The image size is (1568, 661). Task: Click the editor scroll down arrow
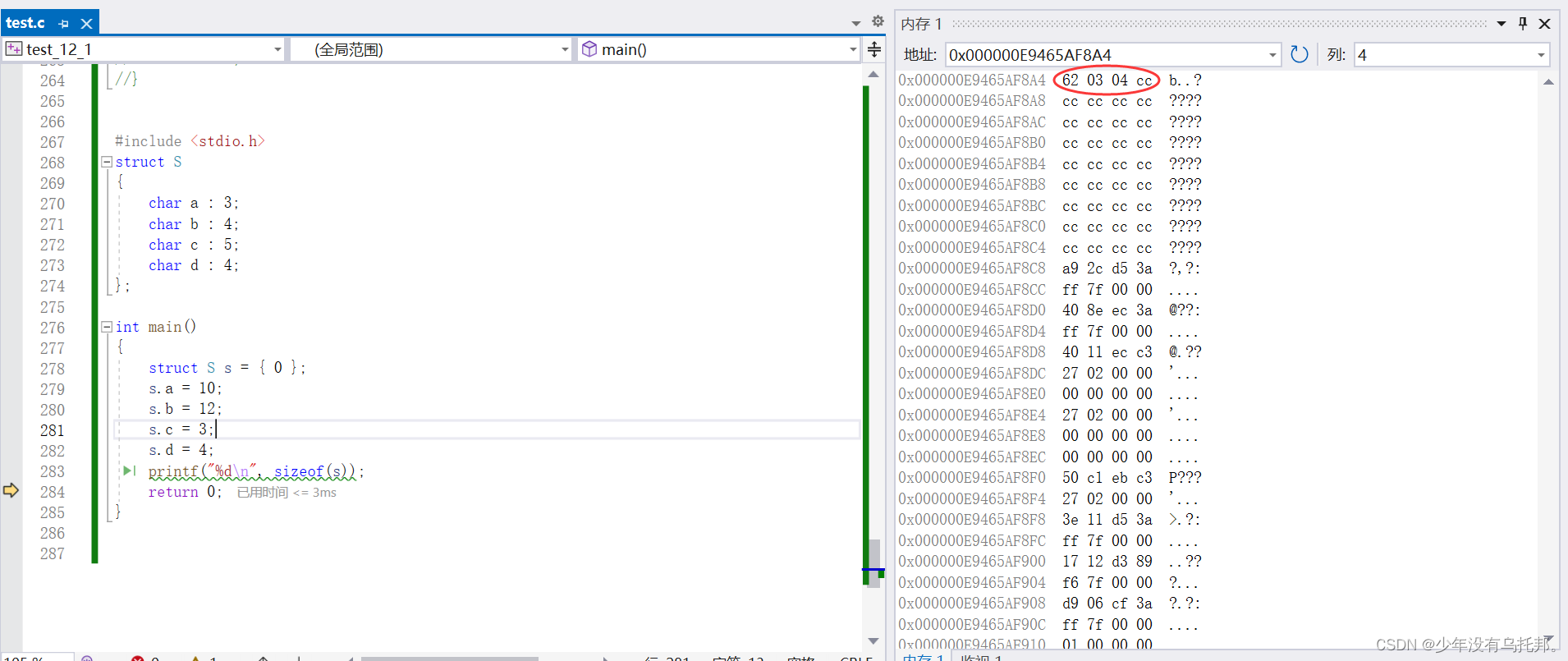tap(873, 640)
